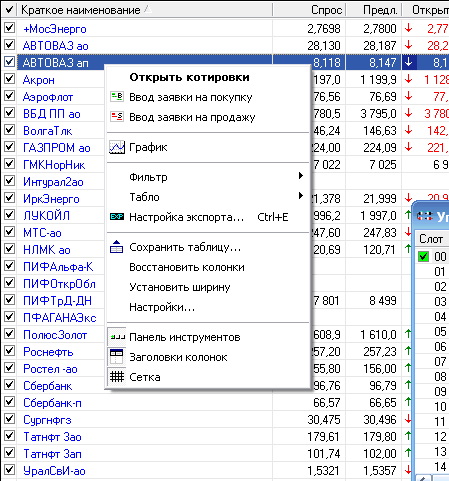The width and height of the screenshot is (449, 481).
Task: Click the red down arrow in Сургнфгз row
Action: 409,419
